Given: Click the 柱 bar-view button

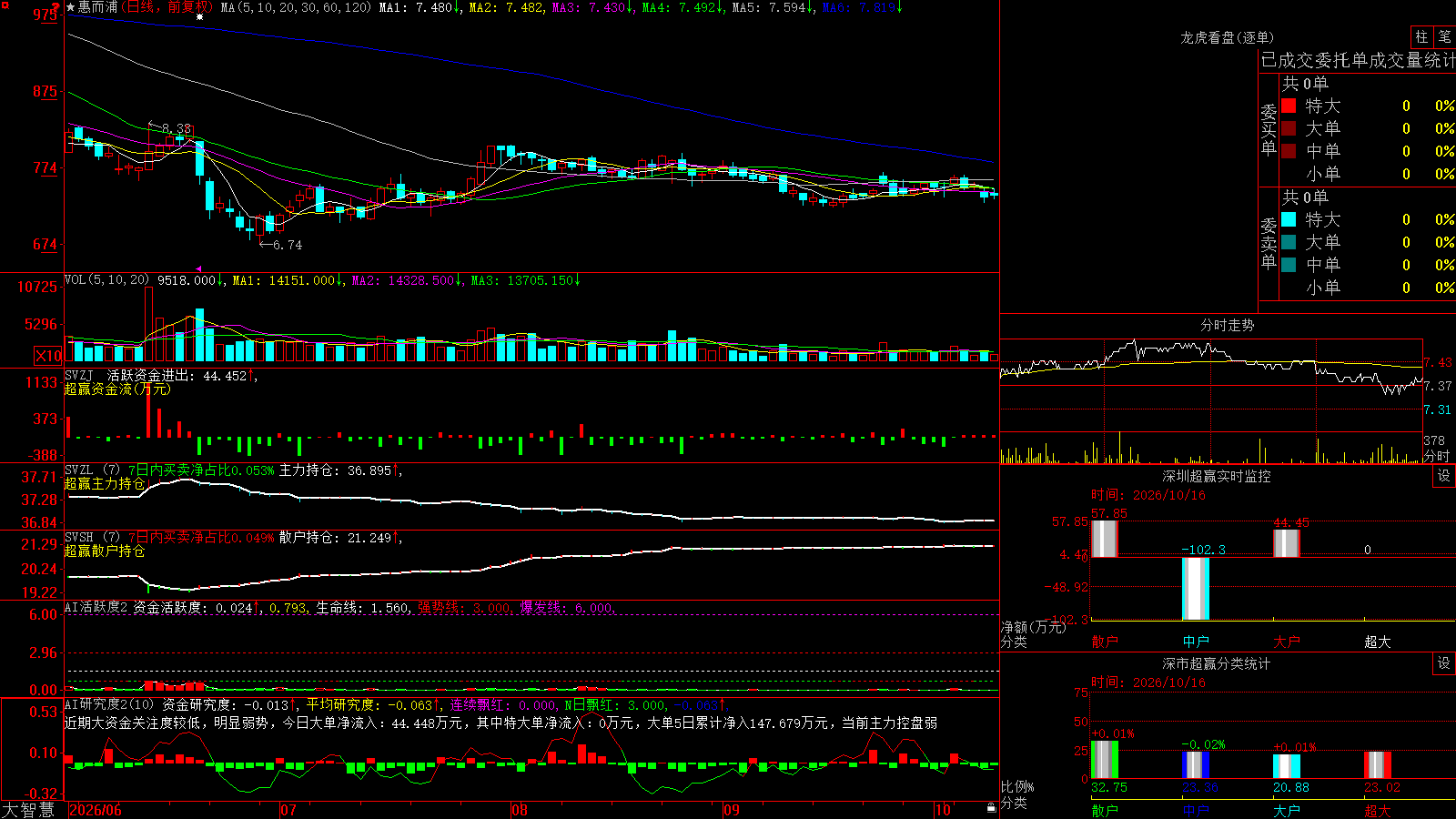Looking at the screenshot, I should [1421, 37].
